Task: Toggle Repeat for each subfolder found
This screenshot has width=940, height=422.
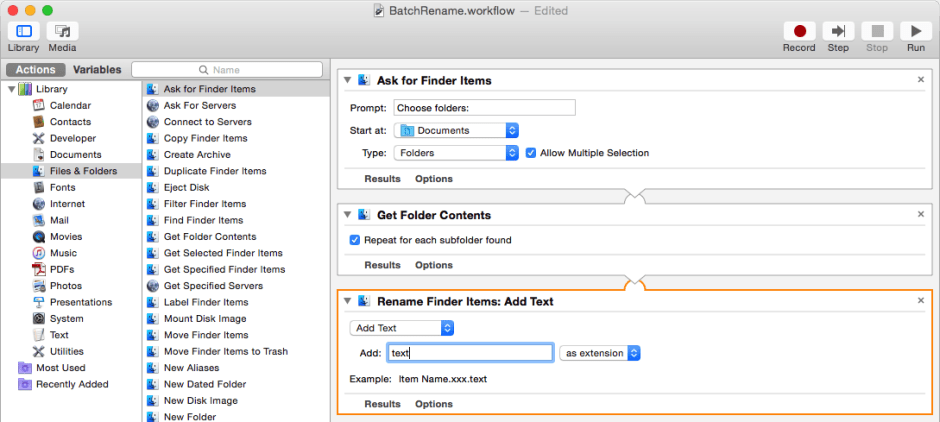Action: 355,240
